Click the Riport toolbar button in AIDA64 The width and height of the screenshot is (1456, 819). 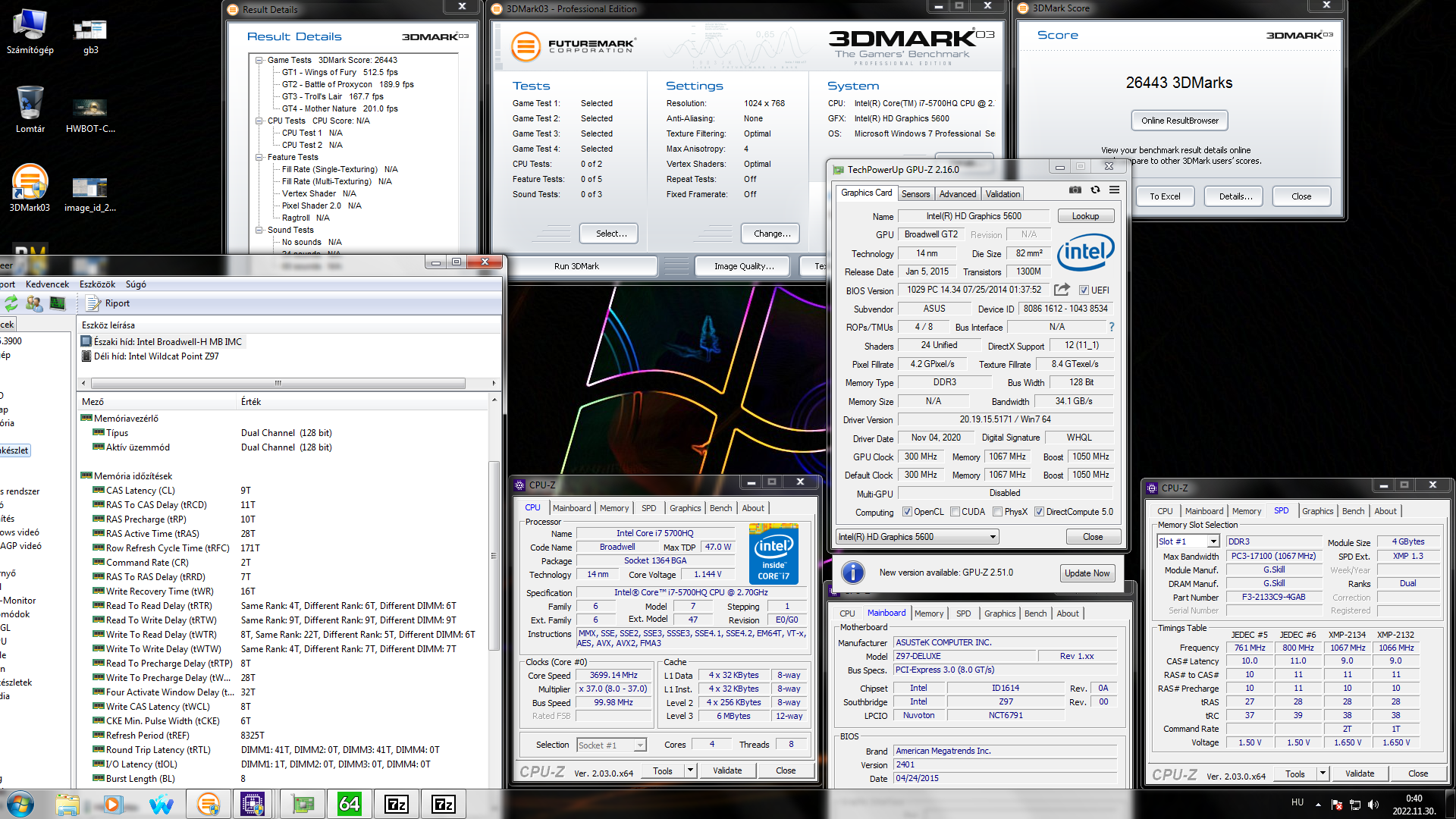click(x=108, y=303)
